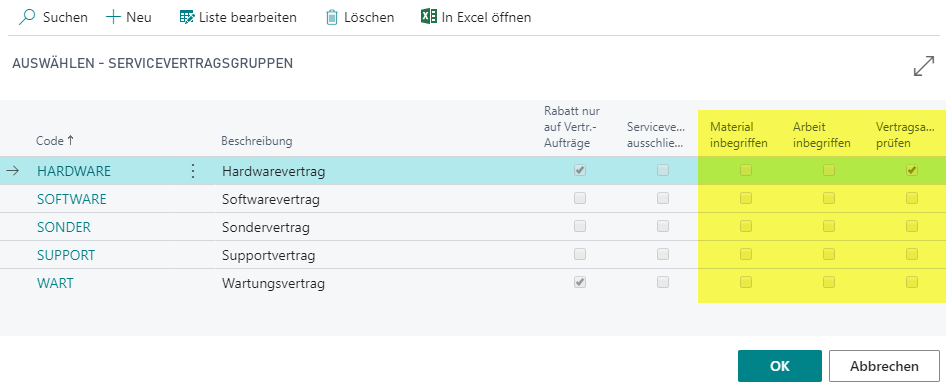This screenshot has width=946, height=388.
Task: Select the Hardwarevertrag description cell
Action: tap(273, 171)
